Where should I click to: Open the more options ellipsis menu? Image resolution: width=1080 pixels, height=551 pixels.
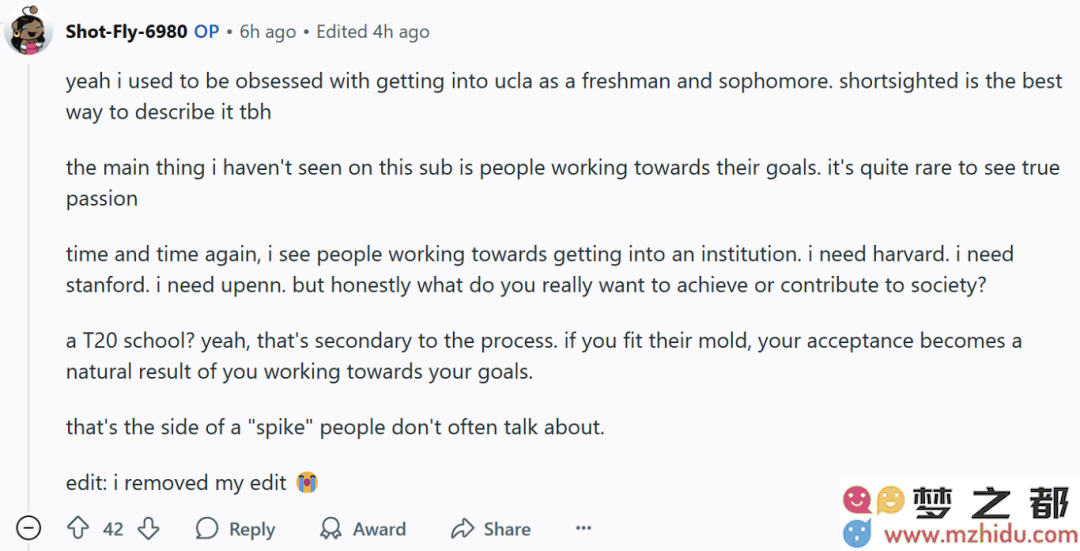[583, 528]
